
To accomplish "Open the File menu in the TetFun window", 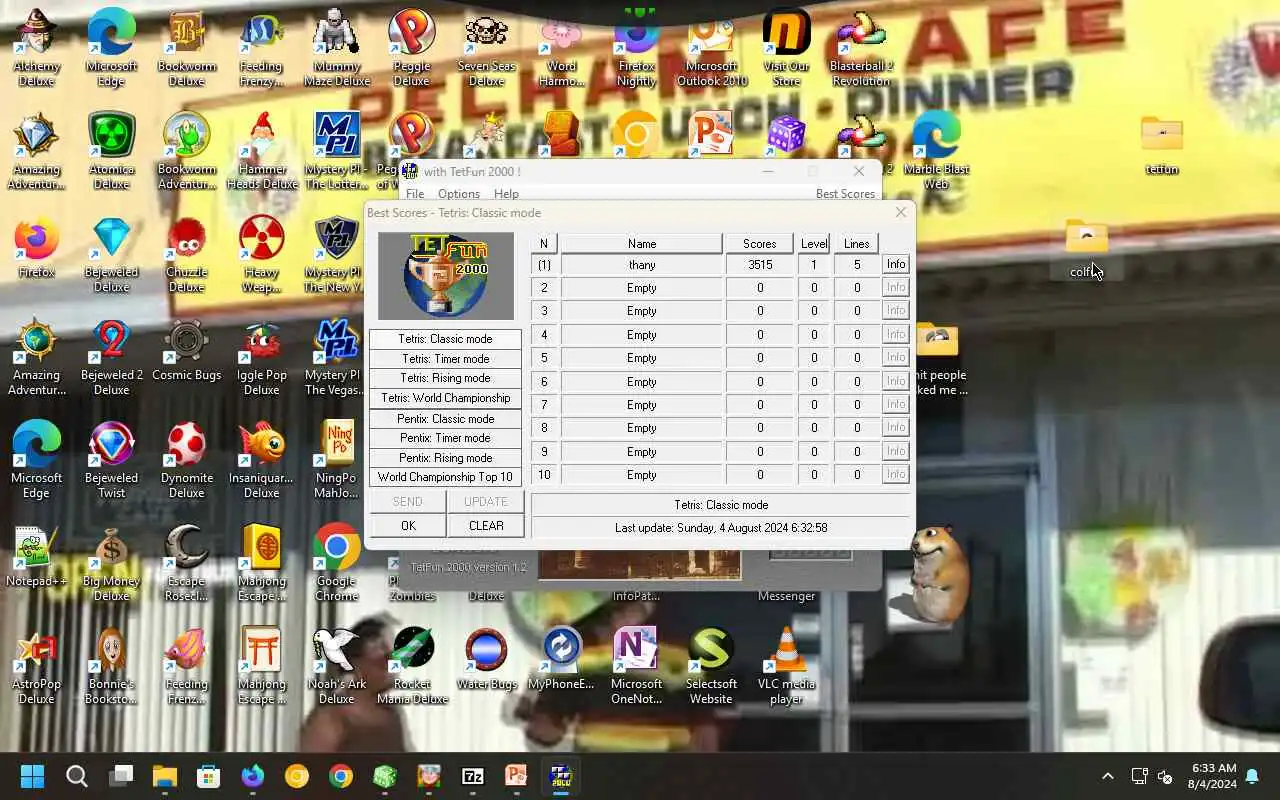I will click(415, 194).
